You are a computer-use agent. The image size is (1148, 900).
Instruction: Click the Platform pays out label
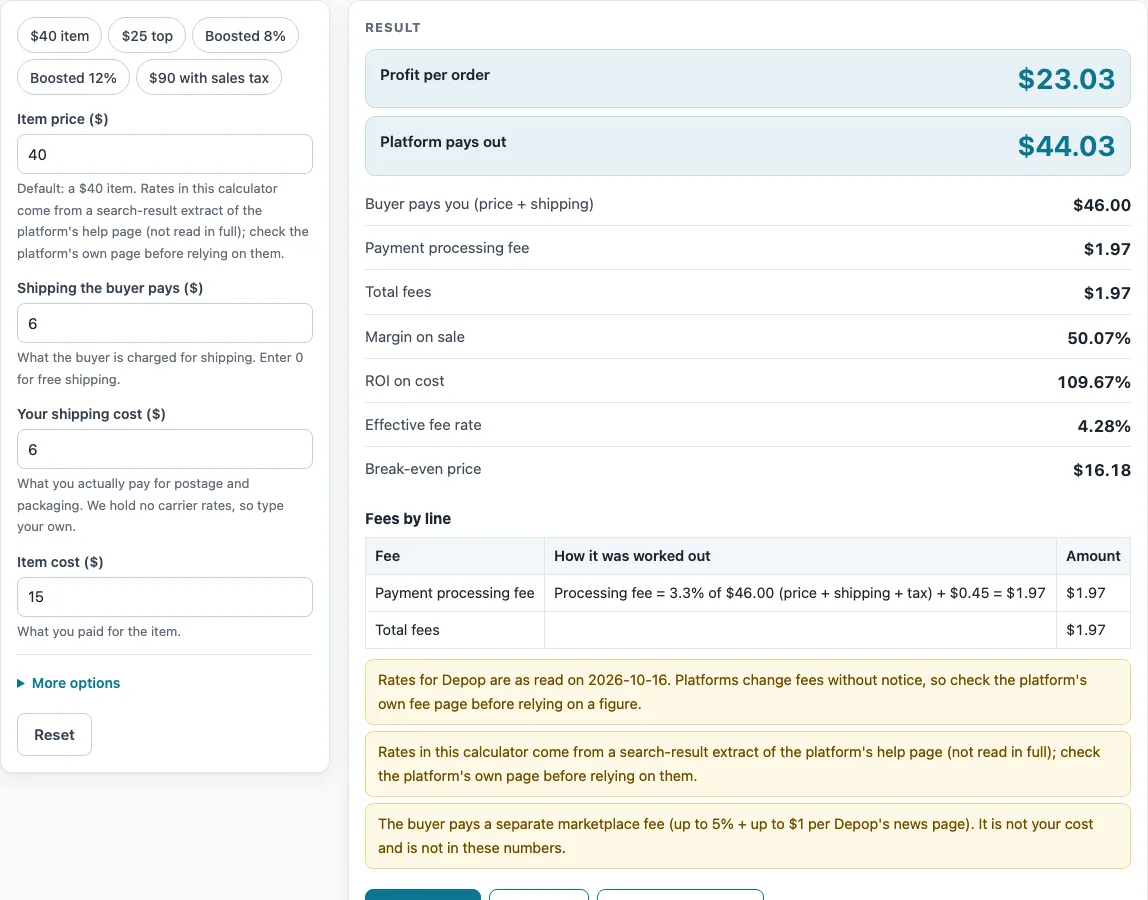point(443,142)
